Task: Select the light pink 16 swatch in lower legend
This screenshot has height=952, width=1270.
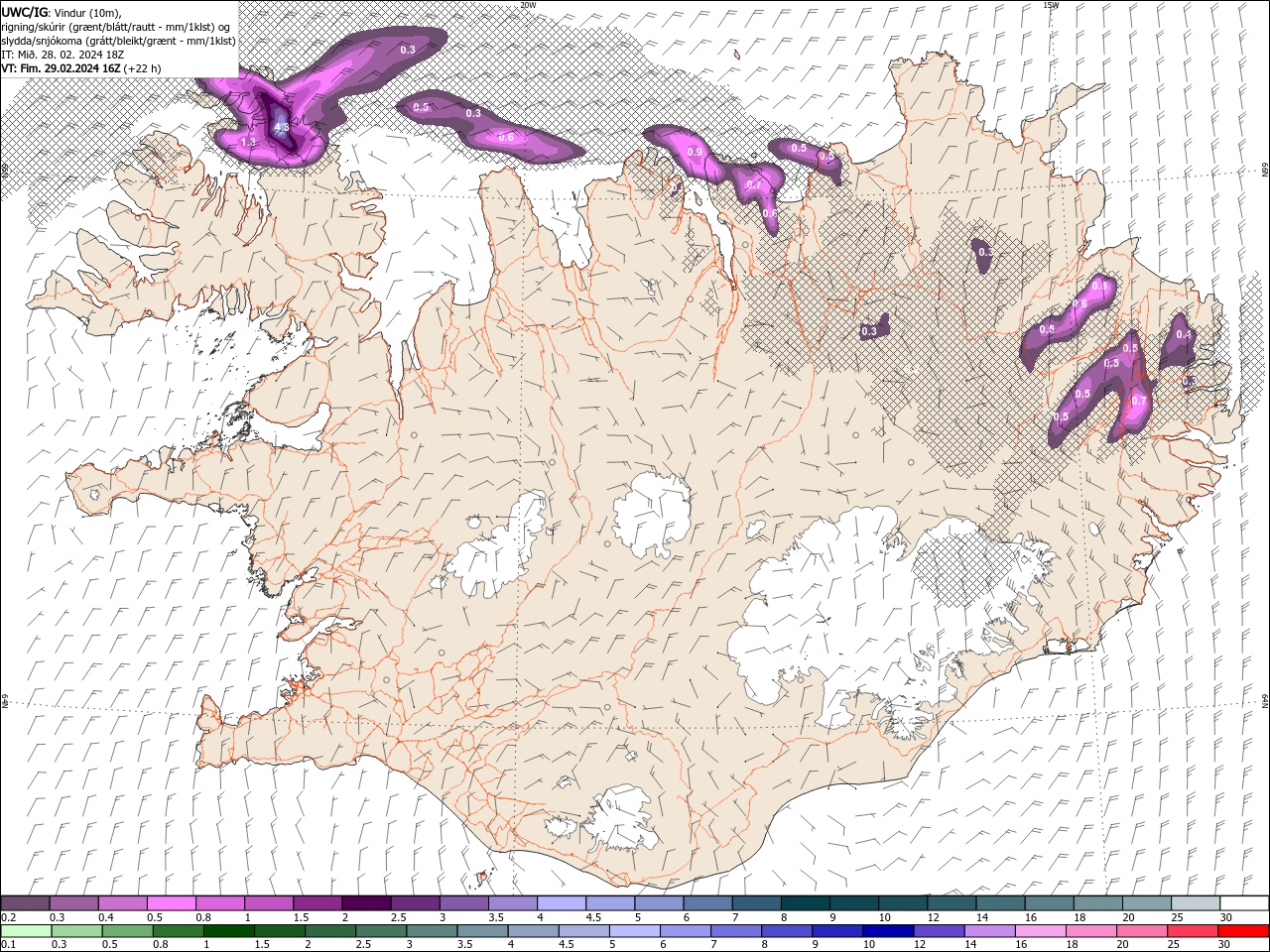Action: [x=1040, y=931]
